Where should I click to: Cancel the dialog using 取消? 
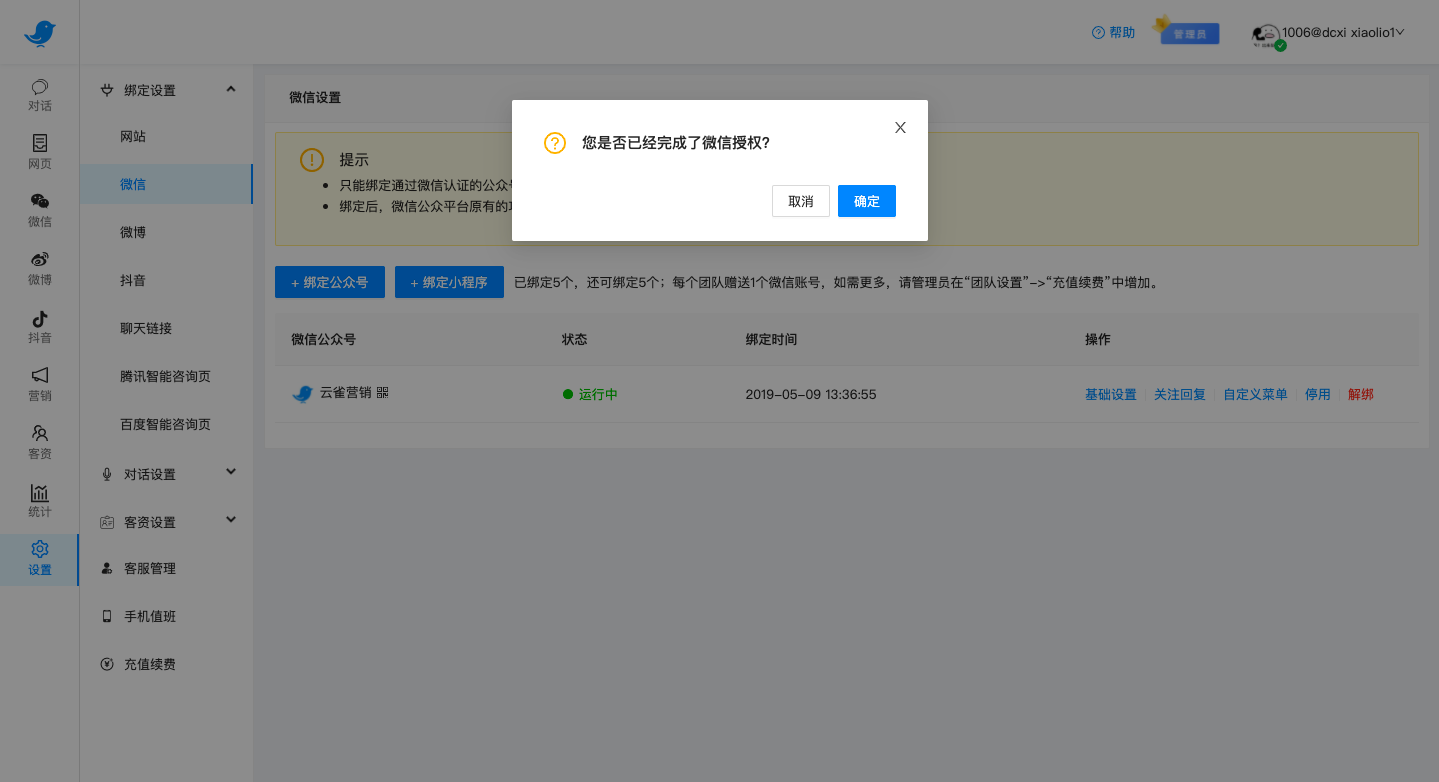tap(800, 201)
